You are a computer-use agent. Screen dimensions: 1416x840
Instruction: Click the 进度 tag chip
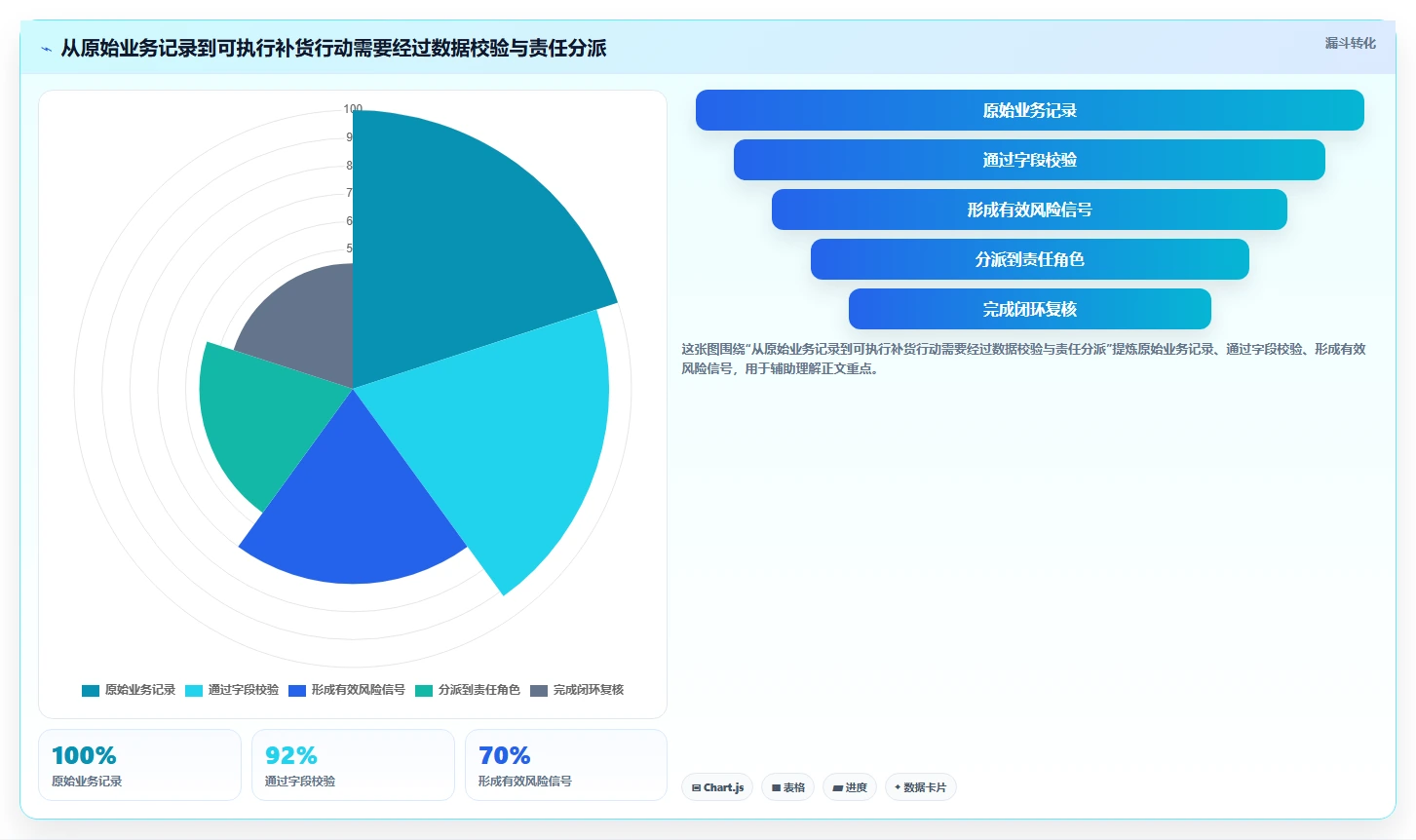click(850, 787)
